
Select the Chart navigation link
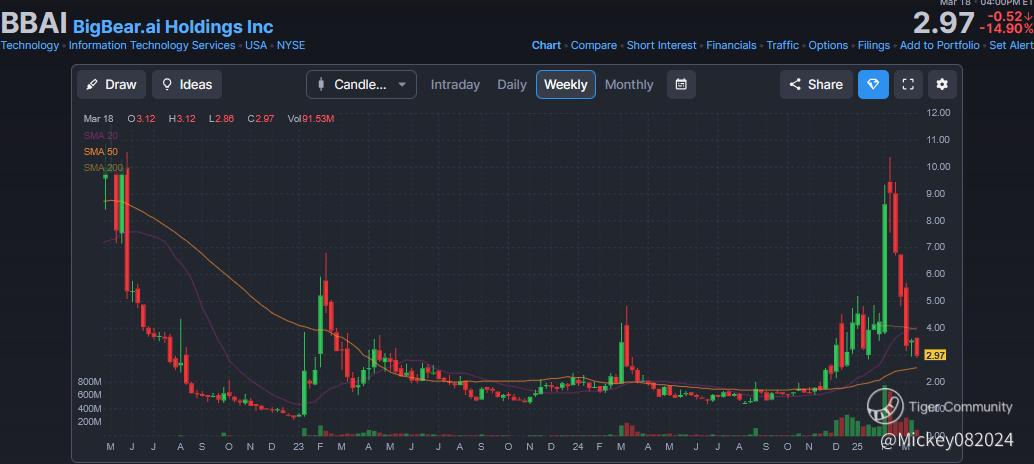tap(546, 45)
